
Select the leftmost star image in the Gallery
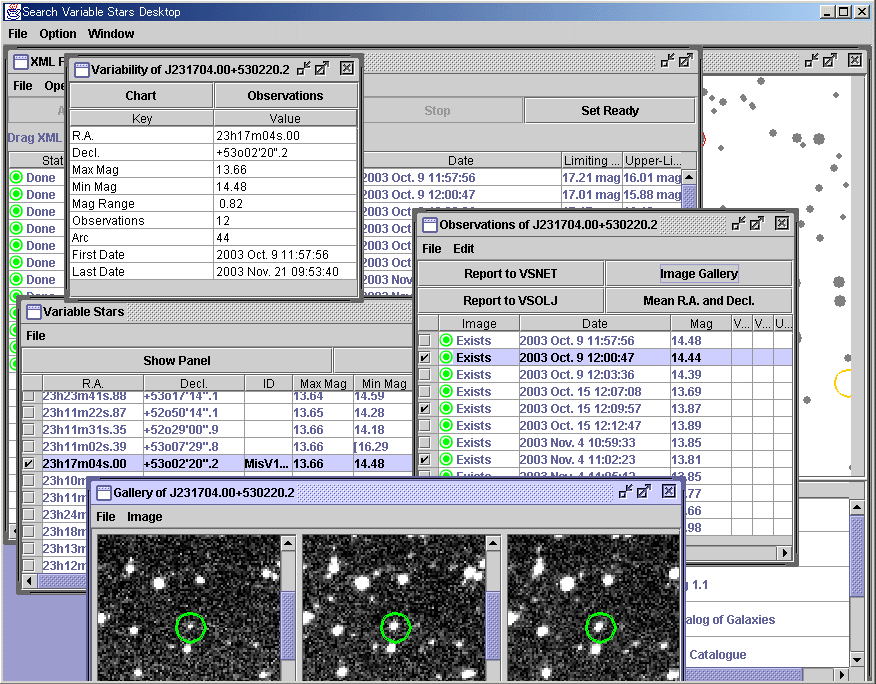[189, 607]
